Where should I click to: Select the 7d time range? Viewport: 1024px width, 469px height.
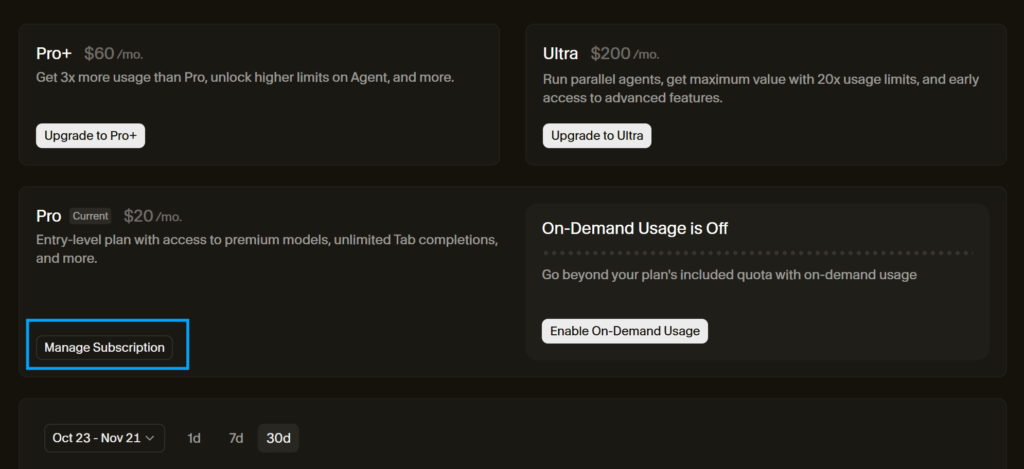[236, 438]
